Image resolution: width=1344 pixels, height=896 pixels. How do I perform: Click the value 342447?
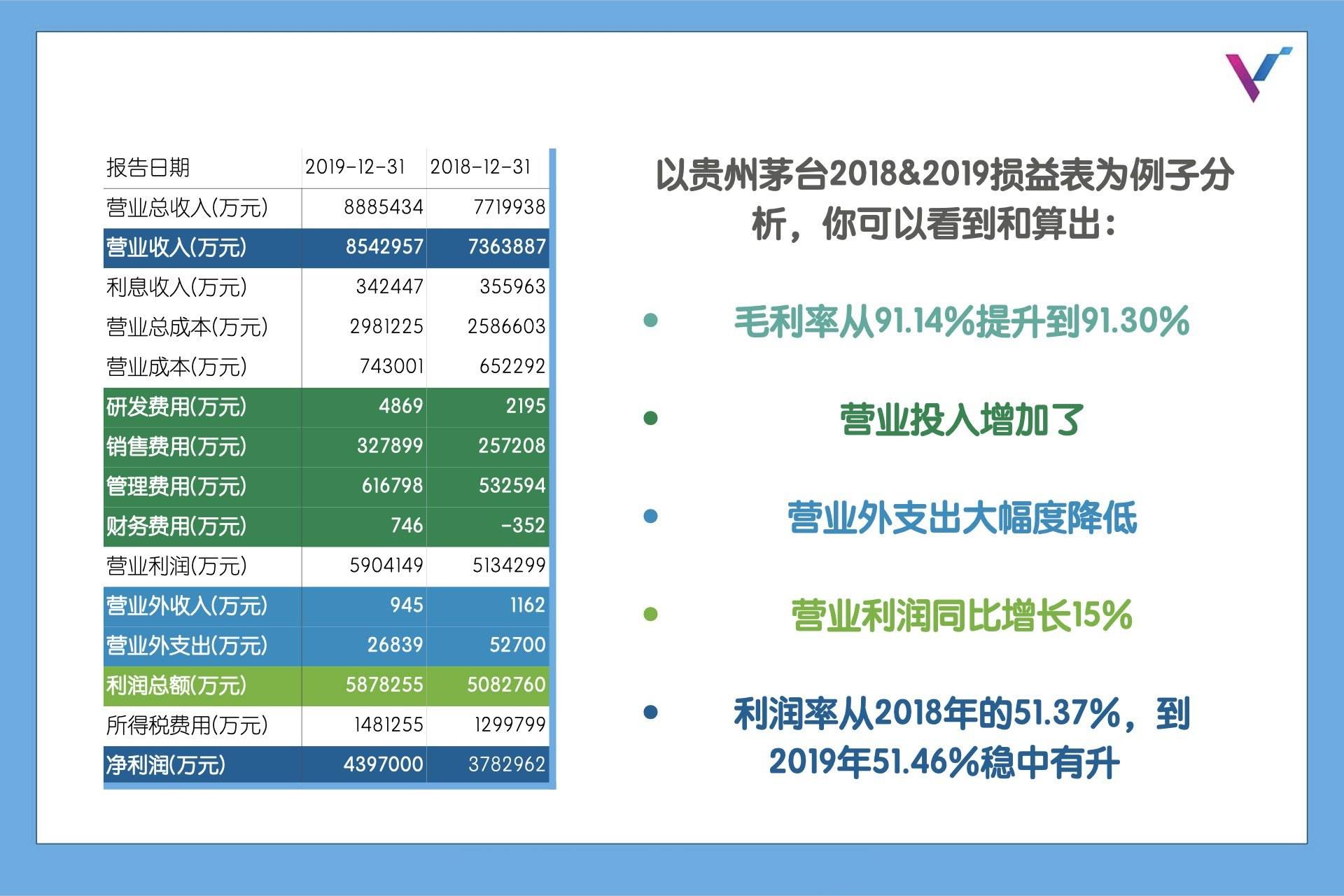pyautogui.click(x=390, y=287)
